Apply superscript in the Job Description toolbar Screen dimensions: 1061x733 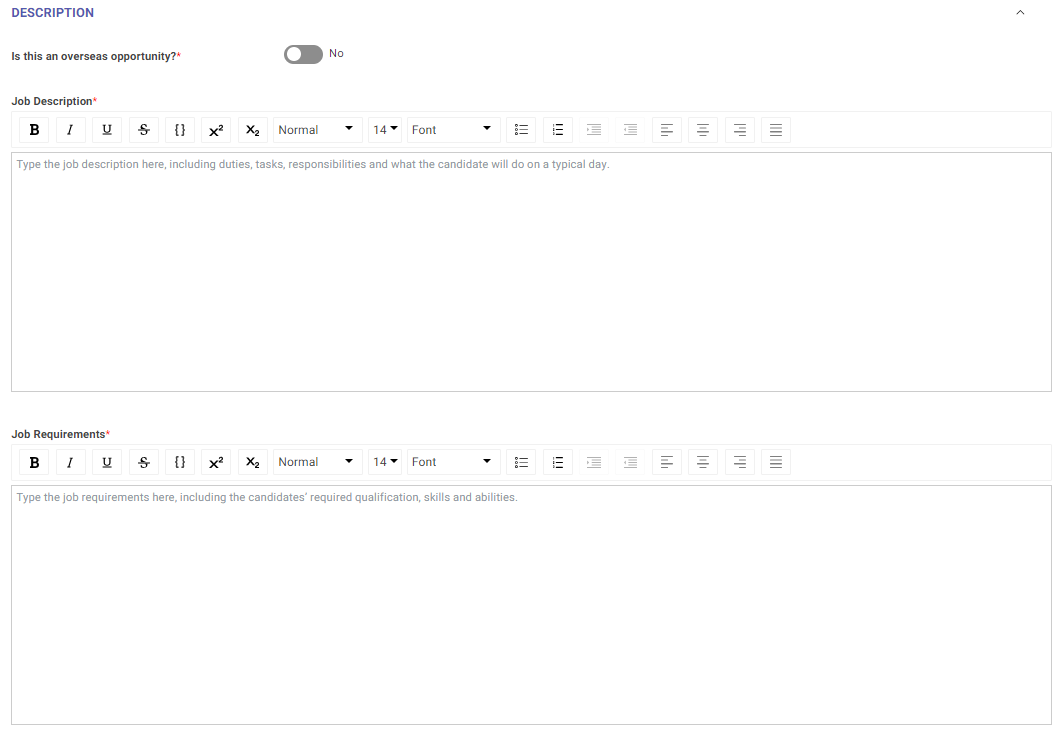(216, 129)
